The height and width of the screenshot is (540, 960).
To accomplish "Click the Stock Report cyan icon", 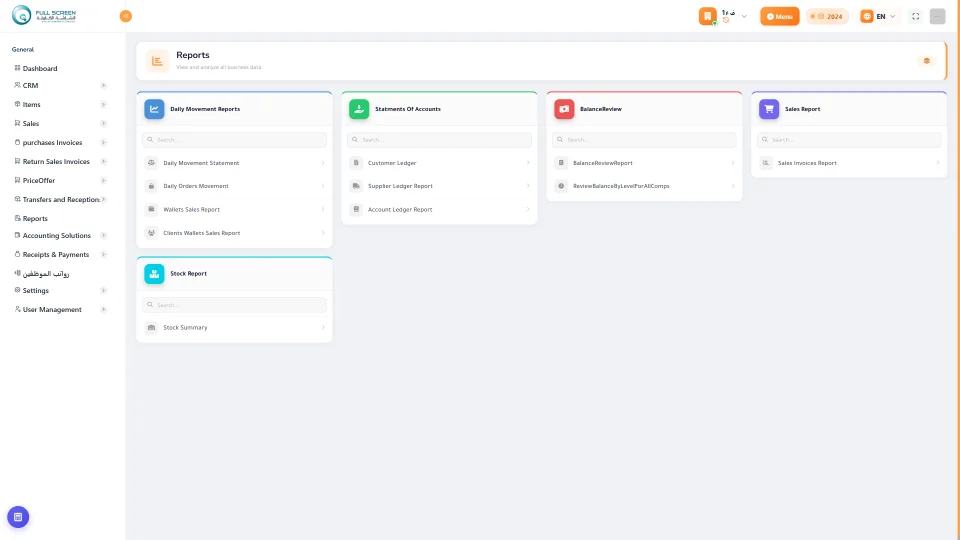I will click(154, 274).
